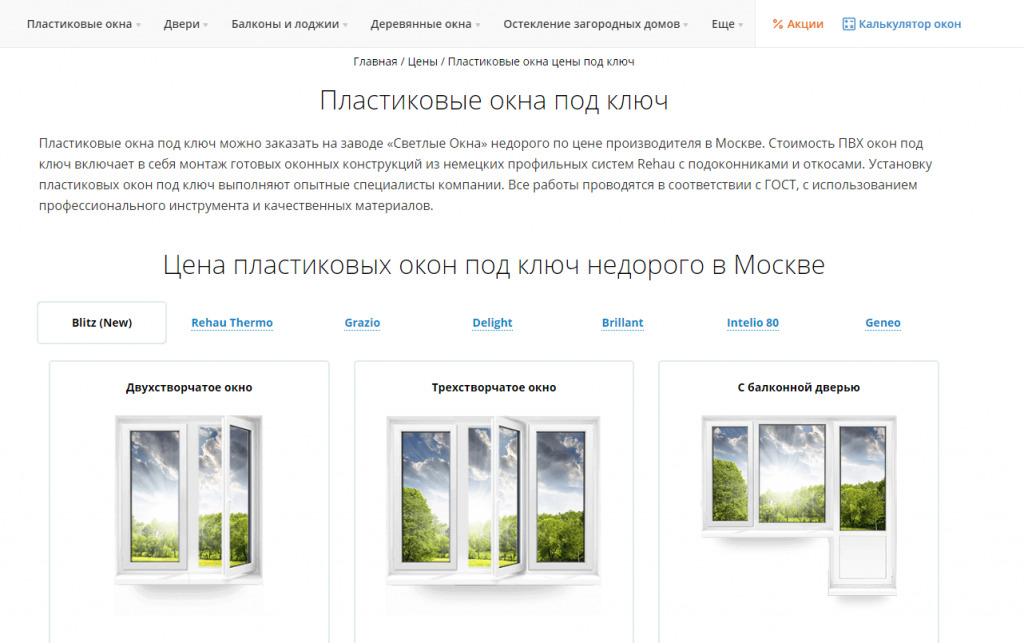Expand the Остекление загородных домов dropdown
Viewport: 1024px width, 643px height.
[x=594, y=22]
